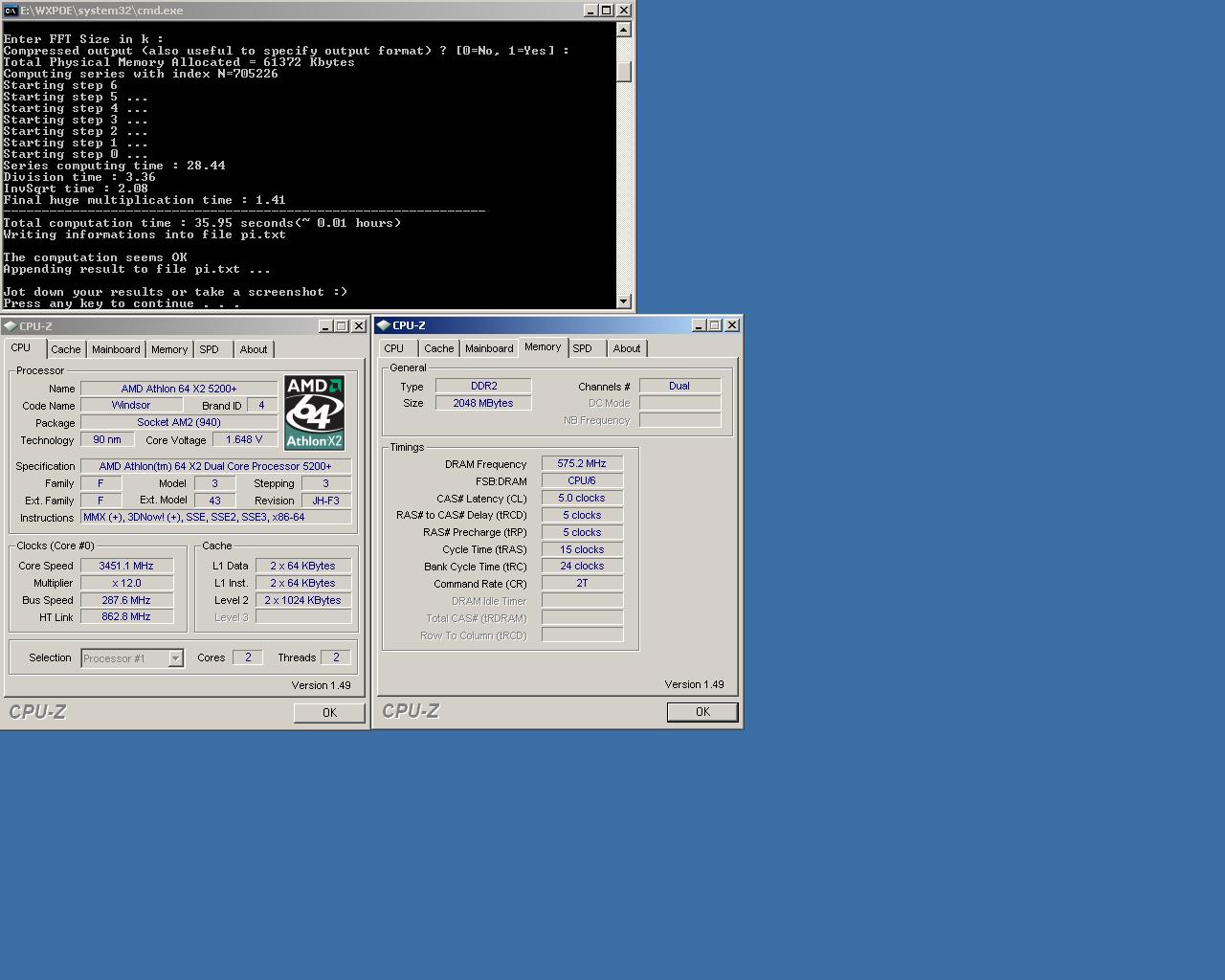Close the right CPU-Z Memory window
The image size is (1225, 980).
pos(732,325)
